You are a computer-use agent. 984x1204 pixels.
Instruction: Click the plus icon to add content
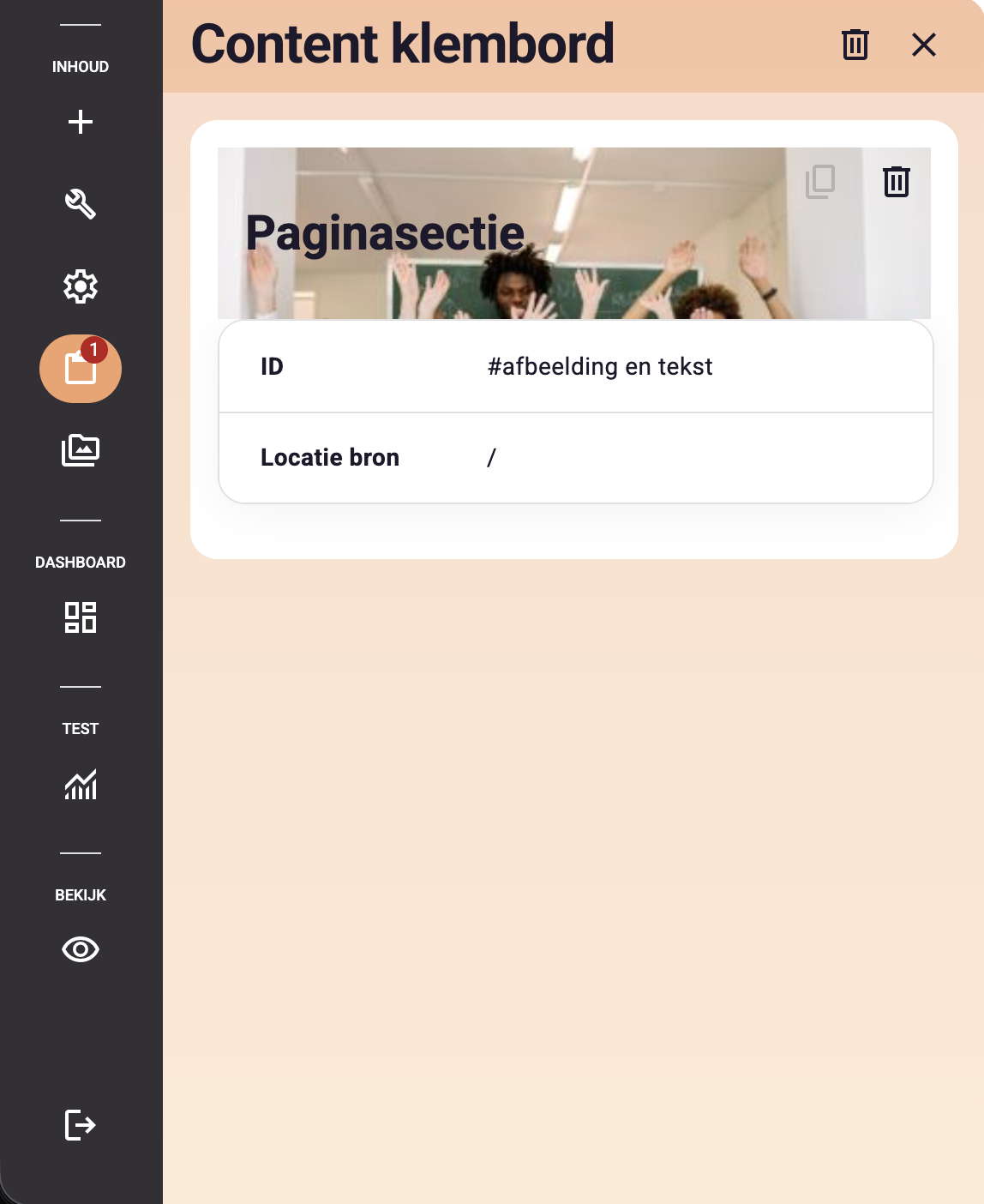pyautogui.click(x=81, y=122)
